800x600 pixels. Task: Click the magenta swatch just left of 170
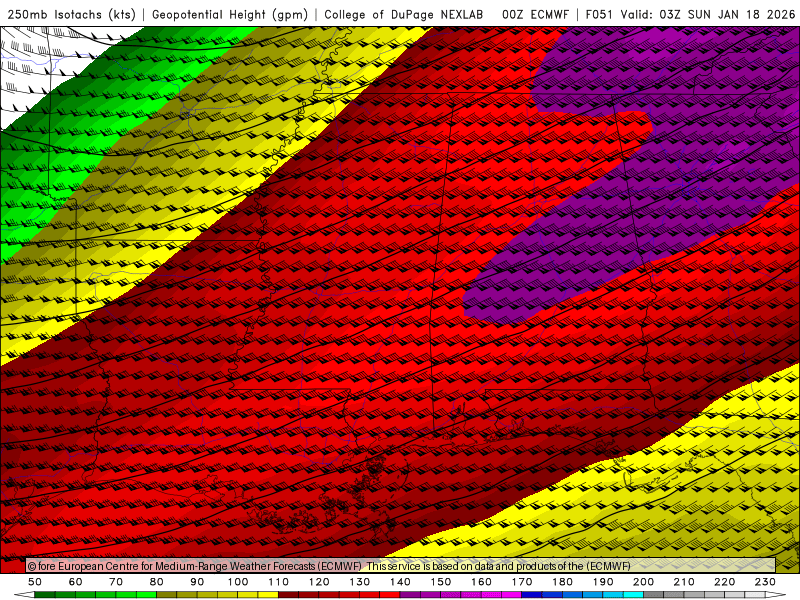coord(512,595)
